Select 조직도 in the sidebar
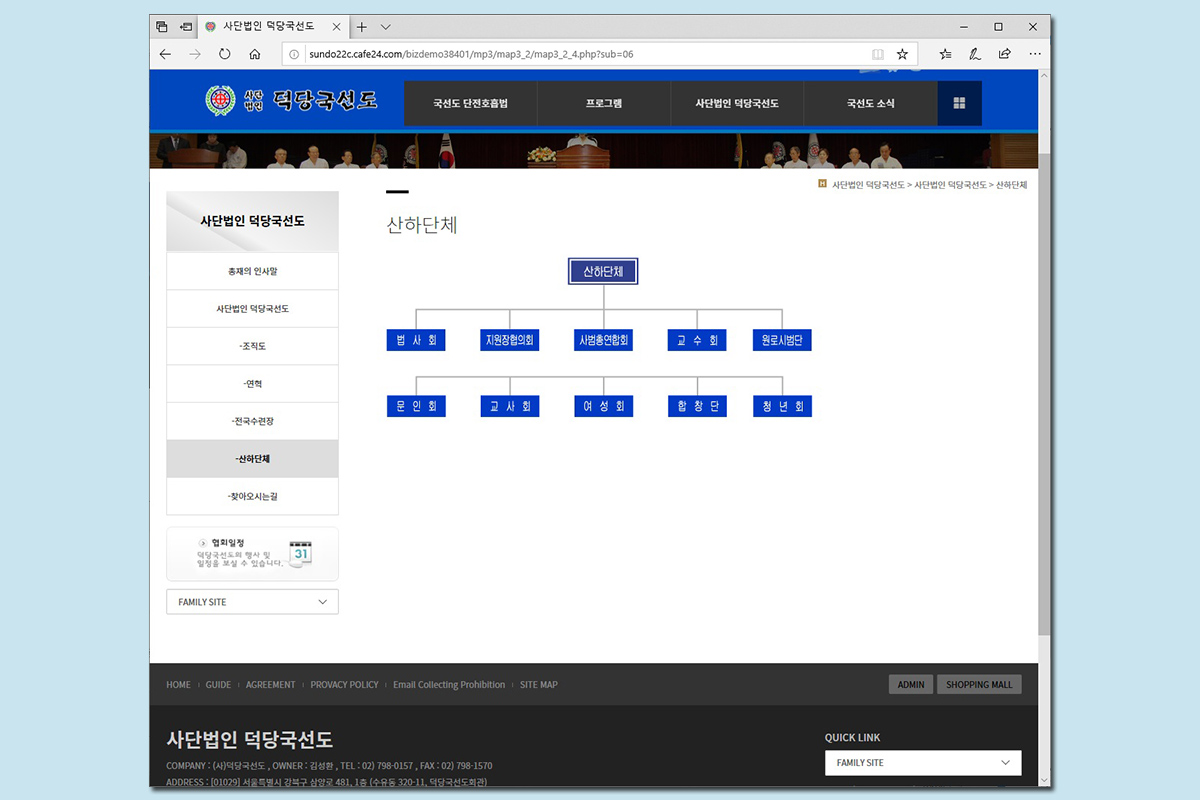 click(252, 346)
